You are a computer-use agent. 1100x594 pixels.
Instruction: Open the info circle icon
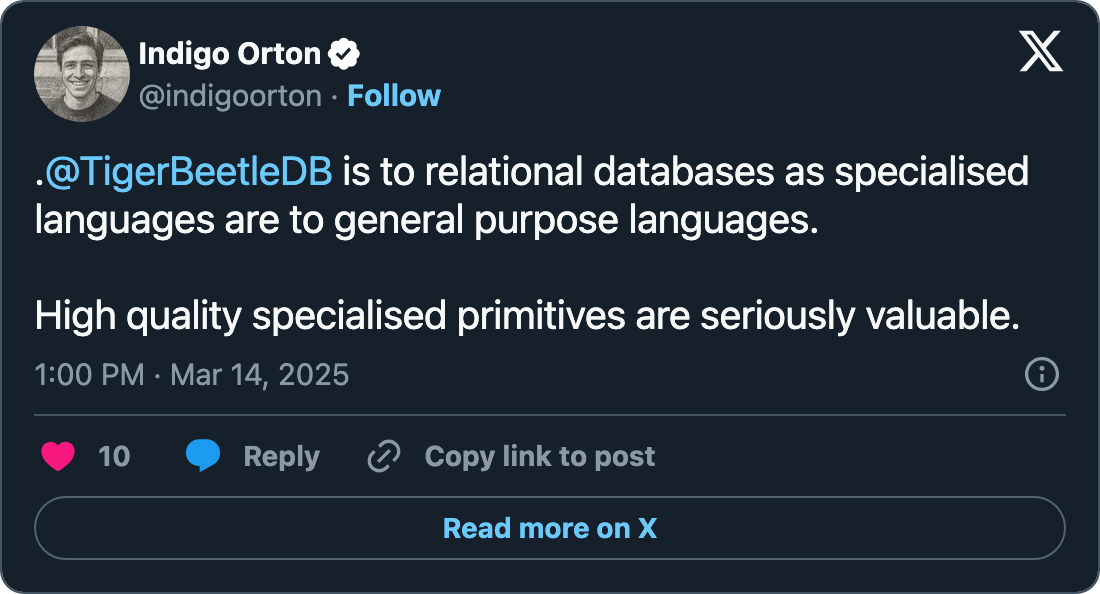point(1041,375)
